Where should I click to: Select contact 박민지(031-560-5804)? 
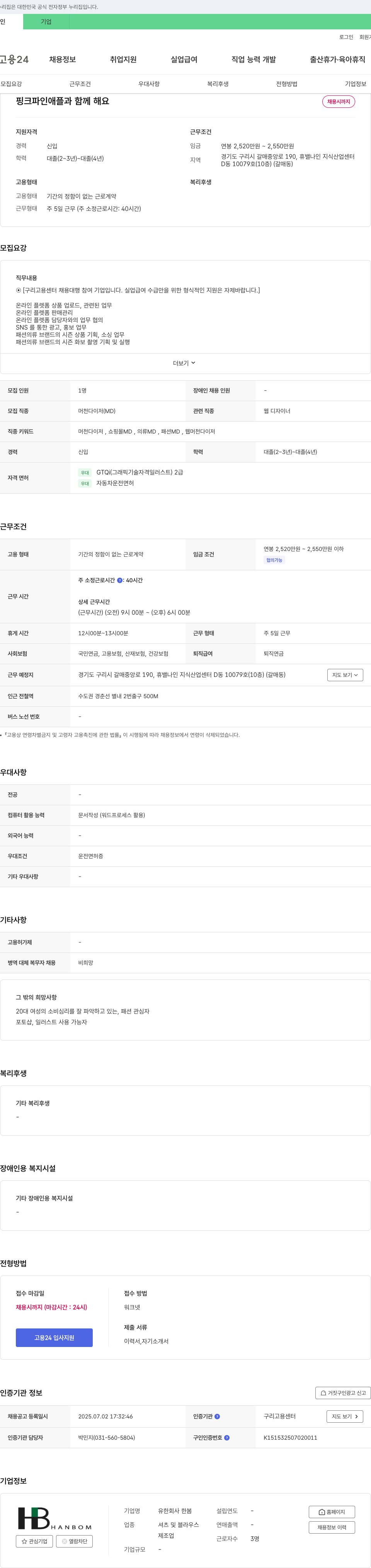point(107,1438)
